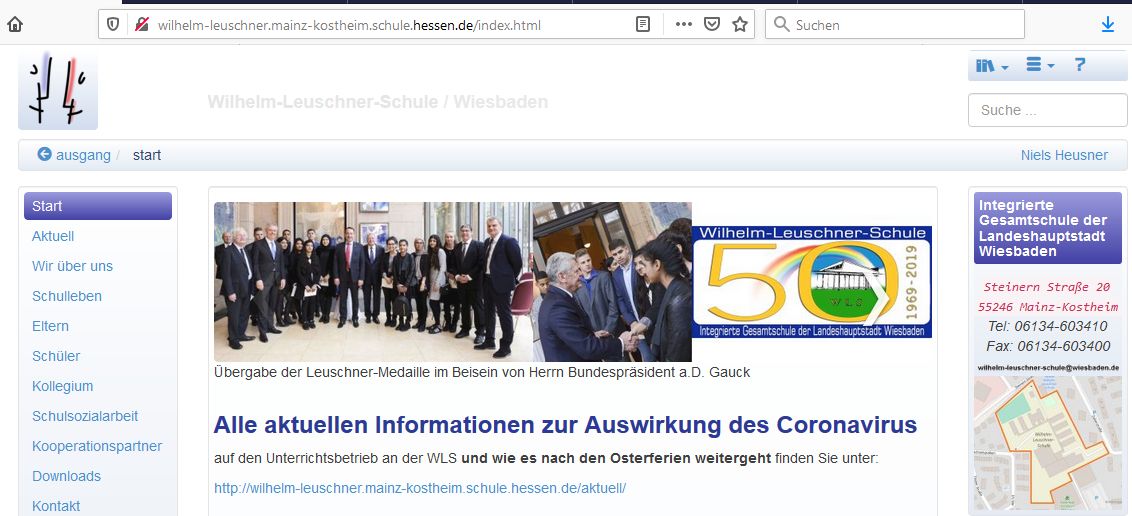
Task: Click the back arrow beside ausgang
Action: [45, 154]
